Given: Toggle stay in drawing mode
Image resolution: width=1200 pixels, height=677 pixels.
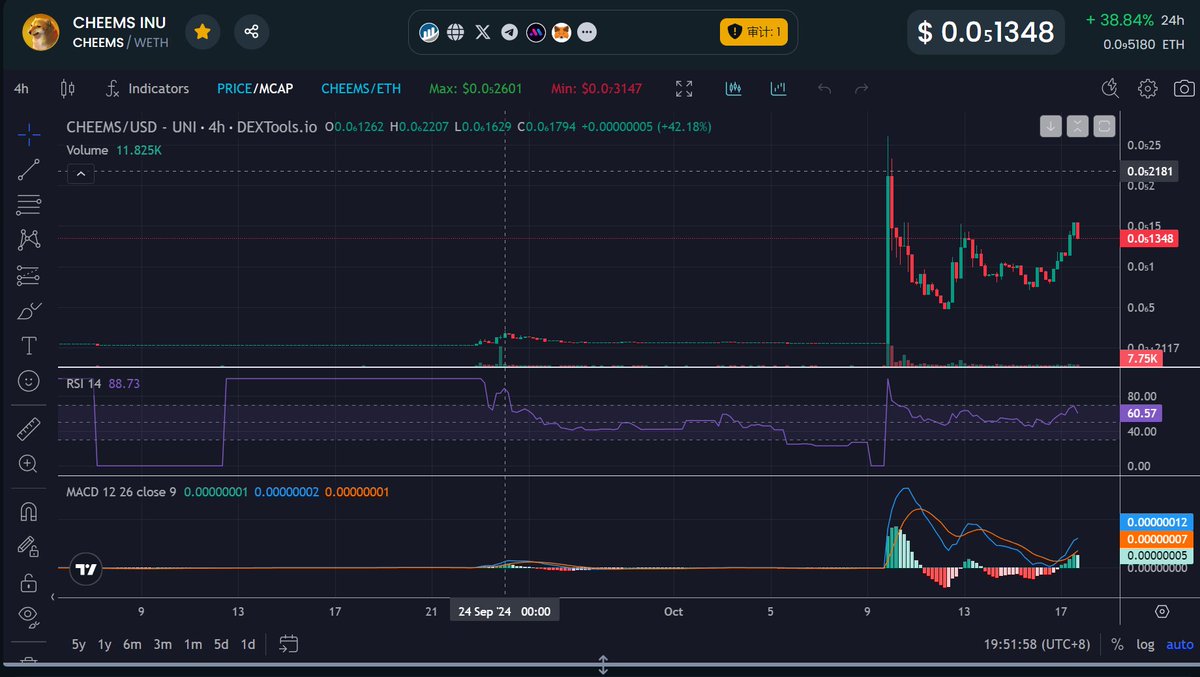Looking at the screenshot, I should [x=28, y=547].
